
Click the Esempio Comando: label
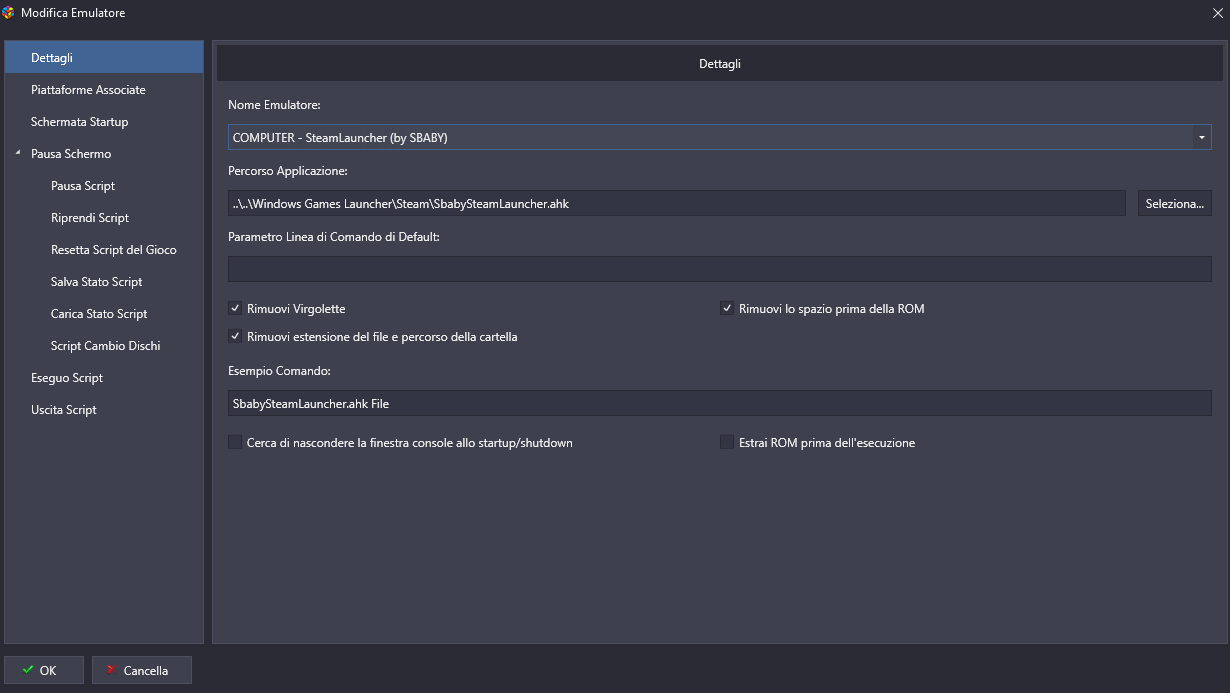(279, 371)
